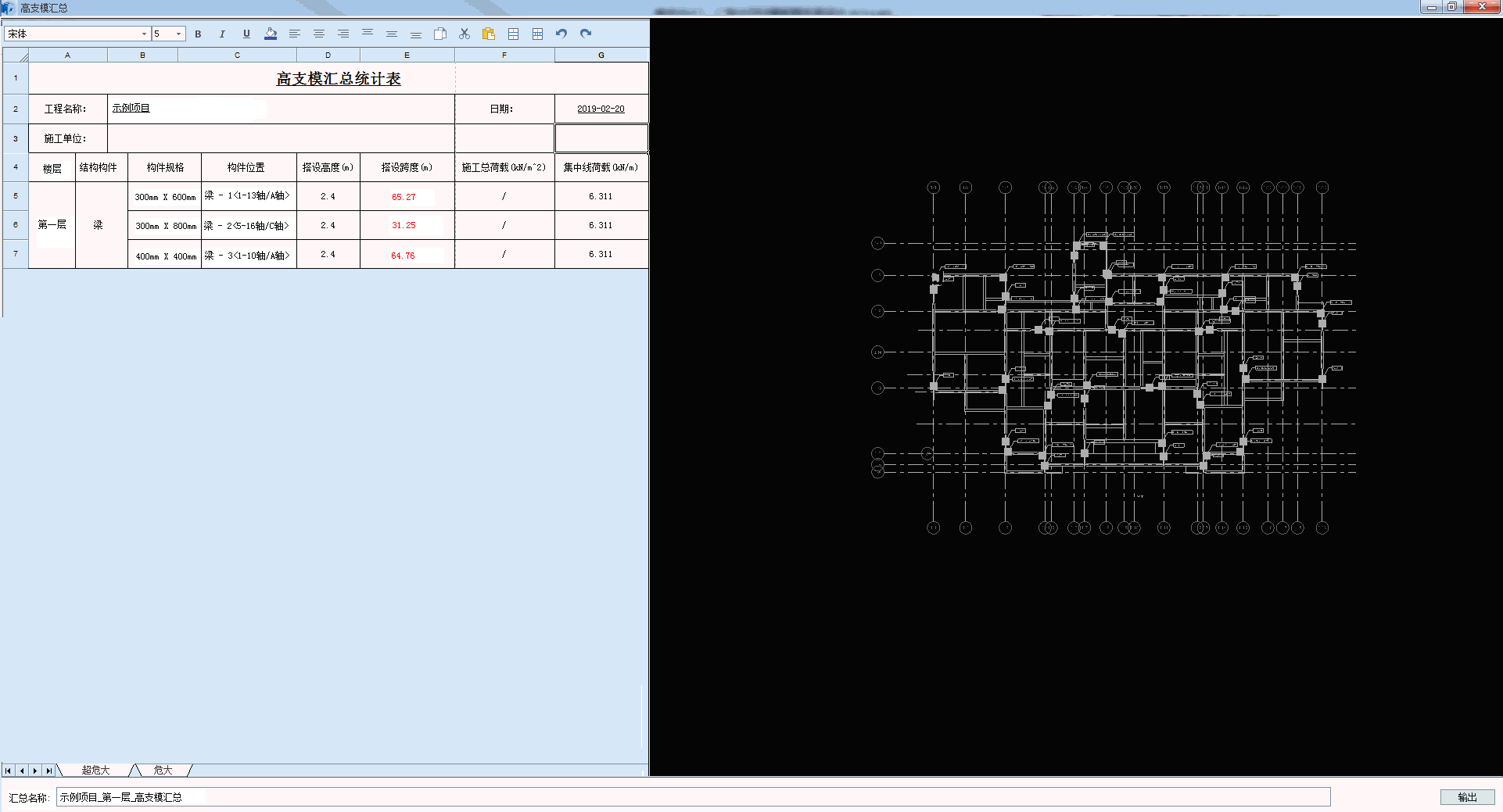Click the title cell 高支模汇总统计表
Image resolution: width=1503 pixels, height=812 pixels.
[339, 79]
